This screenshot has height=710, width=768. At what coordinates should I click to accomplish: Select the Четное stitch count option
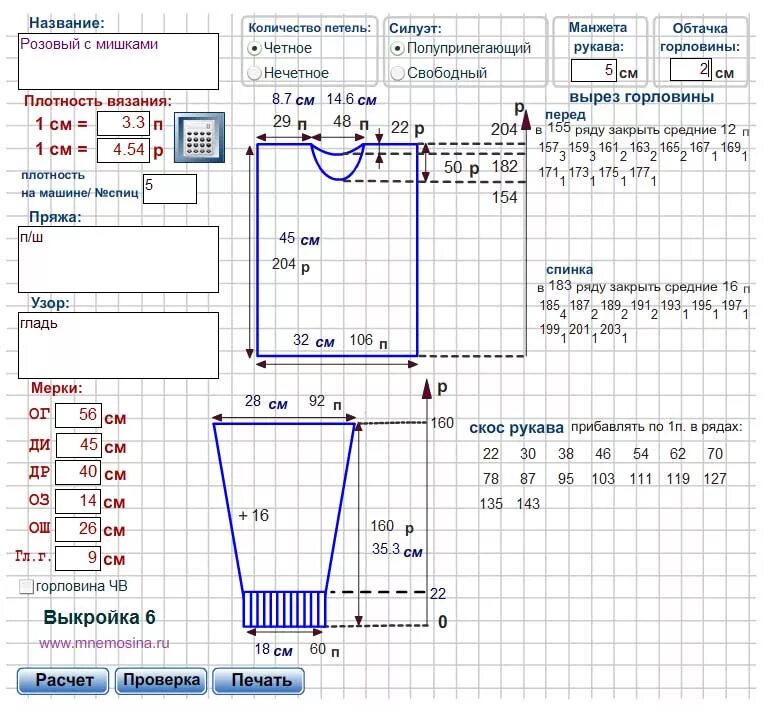[254, 48]
